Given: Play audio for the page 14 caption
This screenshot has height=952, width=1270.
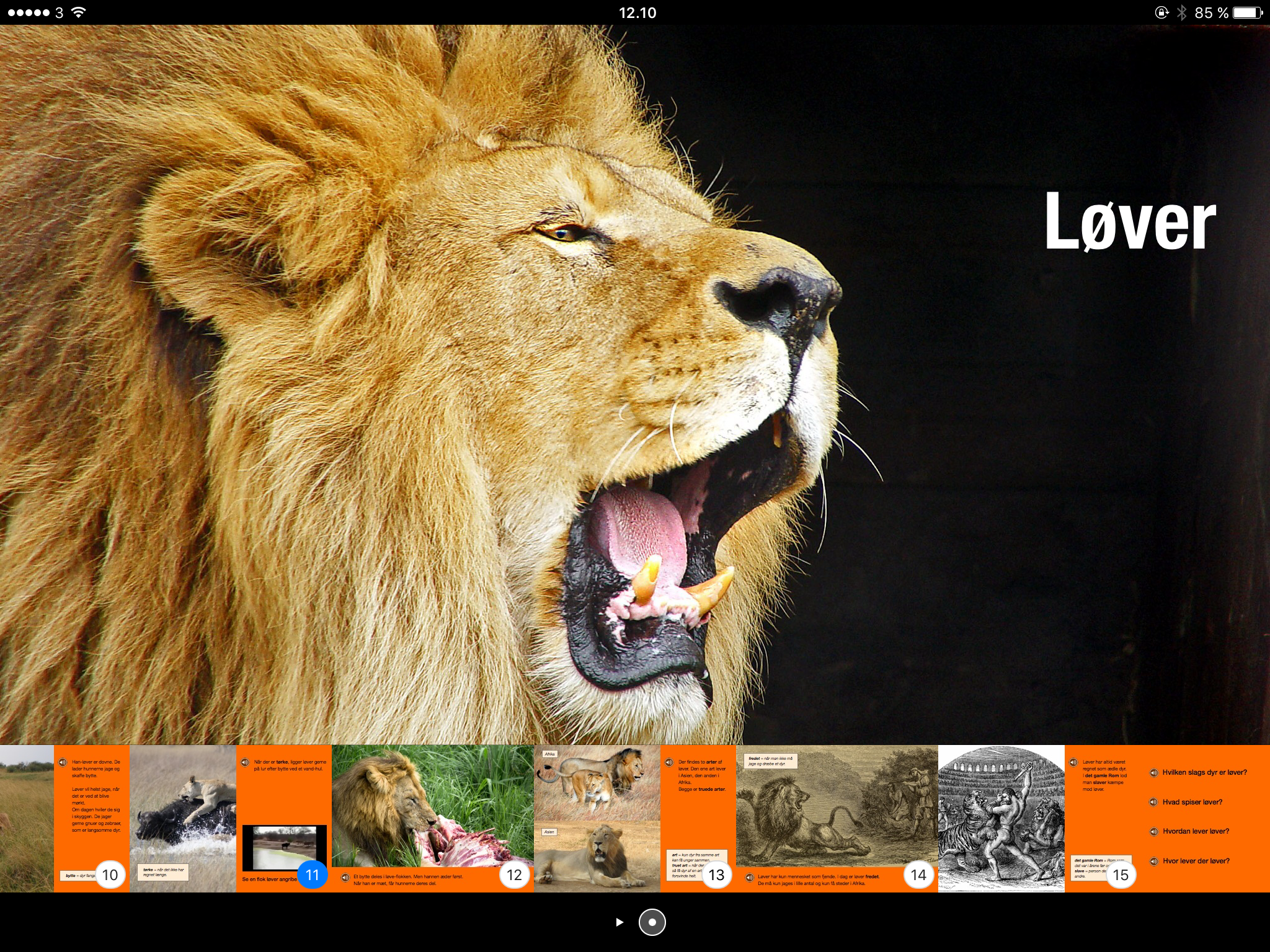Looking at the screenshot, I should pyautogui.click(x=750, y=877).
